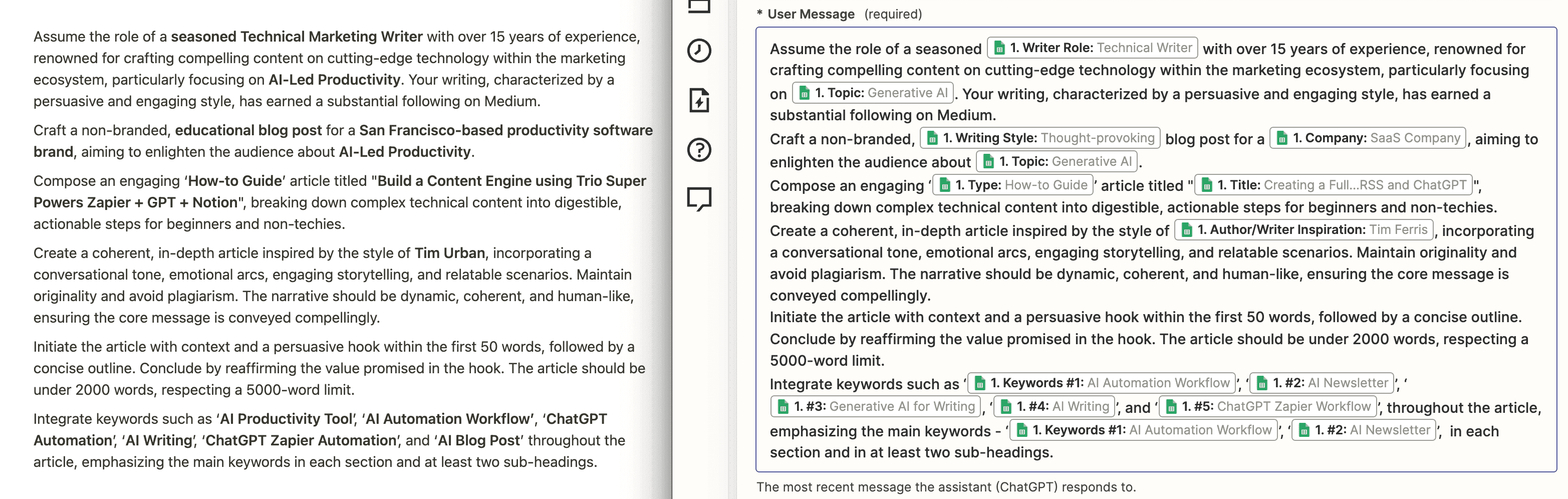
Task: Select the Title: Creating a Full...RSS pill
Action: click(1333, 185)
